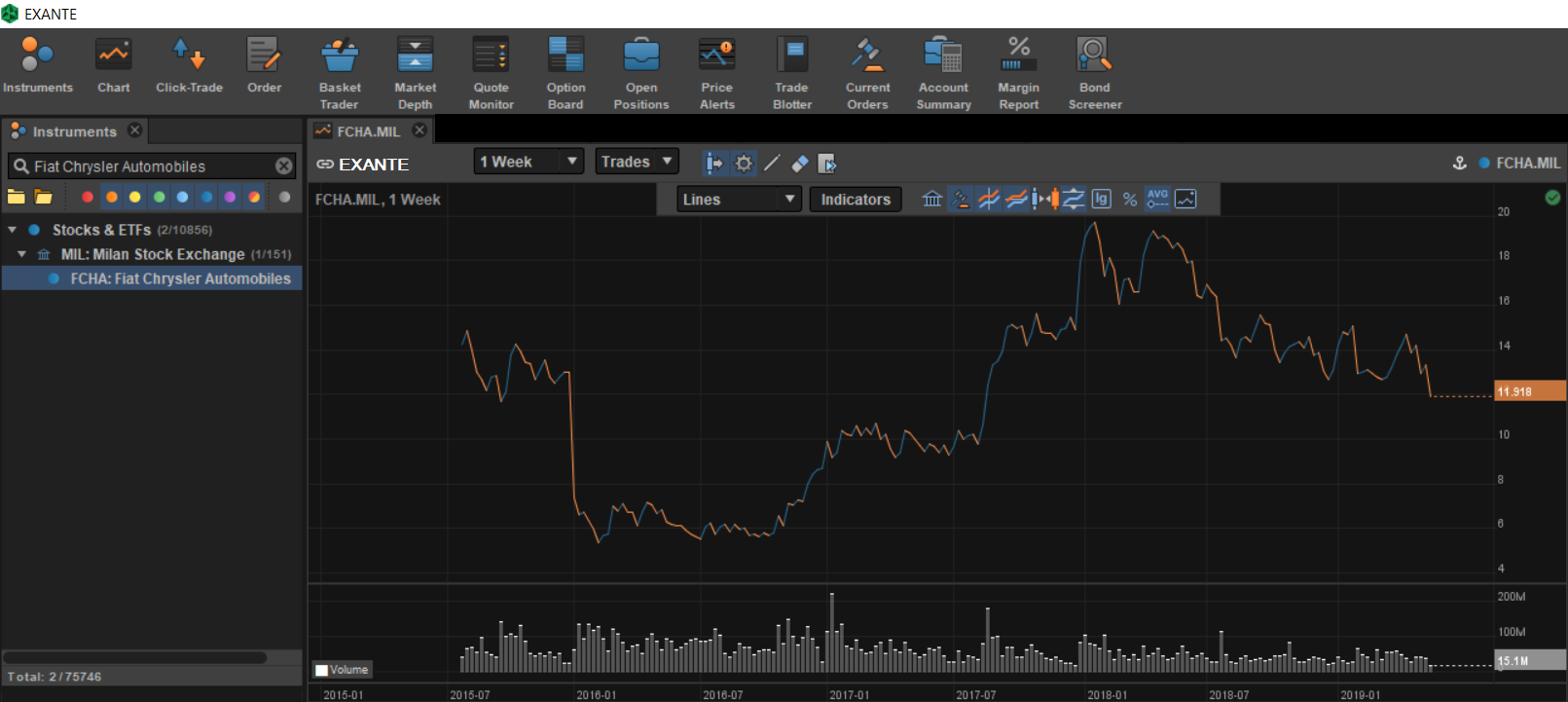This screenshot has width=1568, height=702.
Task: Click the Instruments panel horizontal scrollbar
Action: 134,657
